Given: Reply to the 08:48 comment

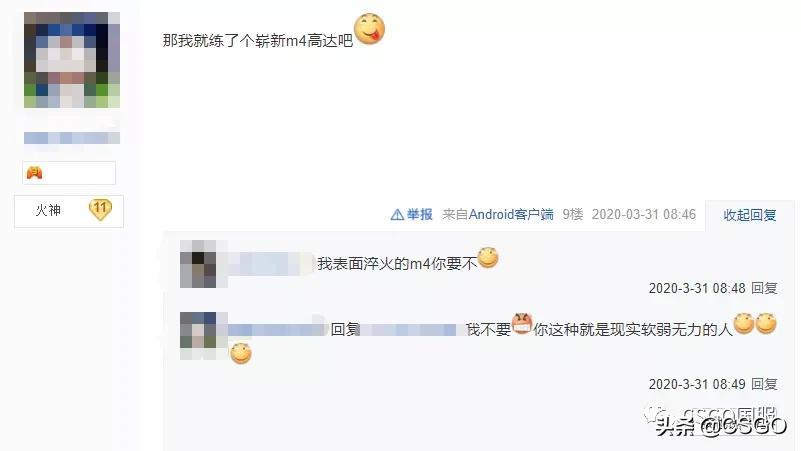Looking at the screenshot, I should coord(764,288).
